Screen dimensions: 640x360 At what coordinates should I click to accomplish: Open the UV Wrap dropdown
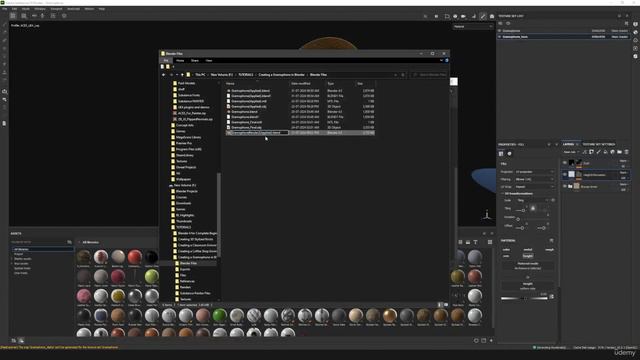point(534,187)
